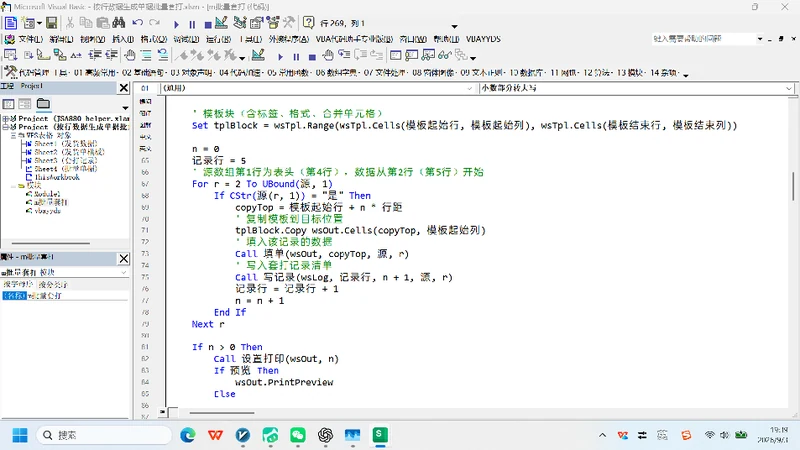Open 05 常用函数 code snippets button
Viewport: 800px width, 450px height.
288,73
